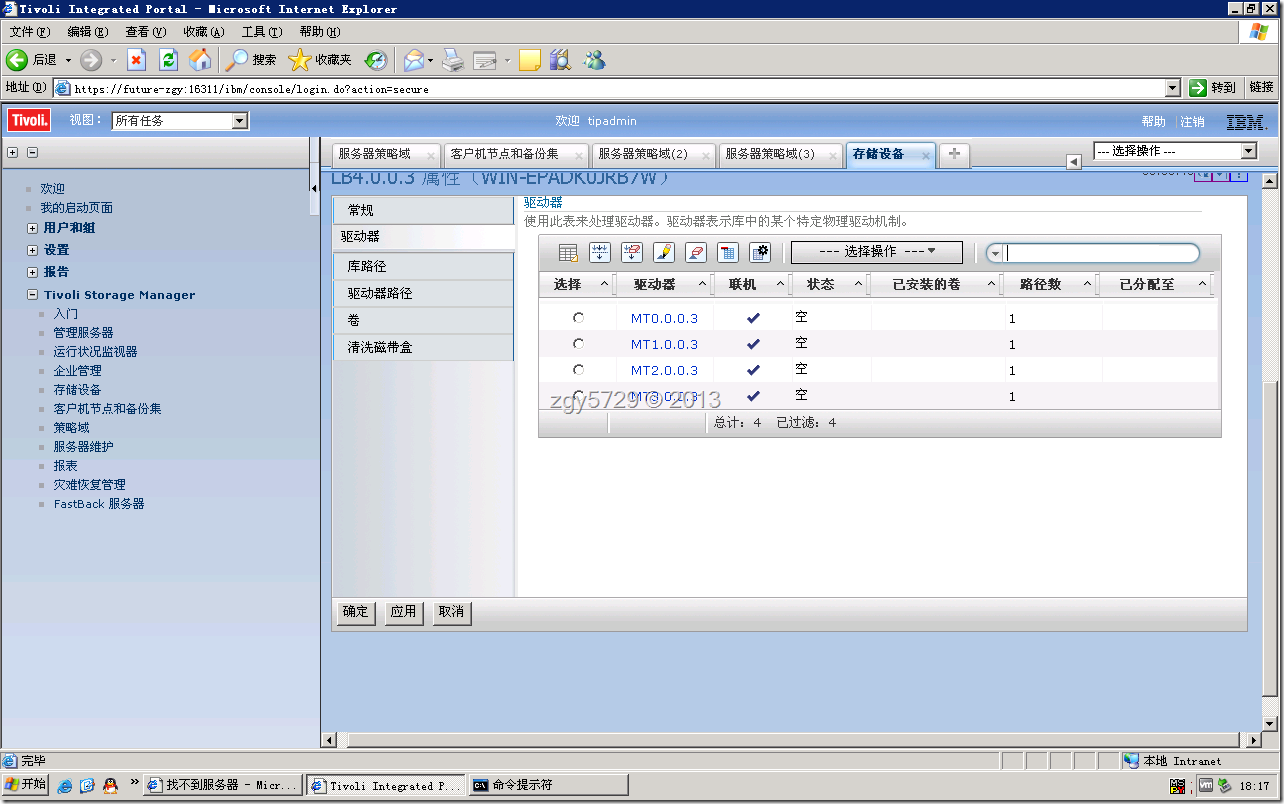Viewport: 1284px width, 804px height.
Task: Select the radio button for MT2.0.0.3
Action: 578,369
